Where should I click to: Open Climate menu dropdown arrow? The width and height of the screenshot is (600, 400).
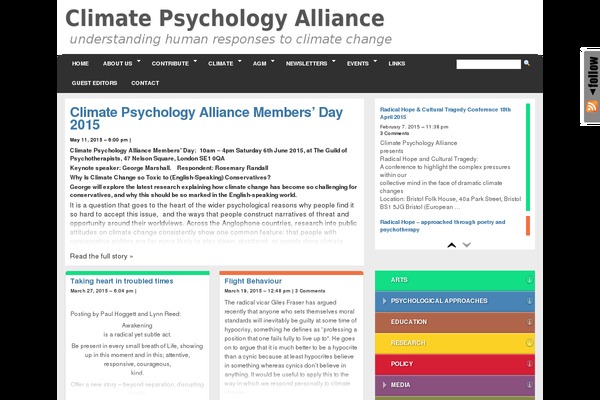[240, 61]
